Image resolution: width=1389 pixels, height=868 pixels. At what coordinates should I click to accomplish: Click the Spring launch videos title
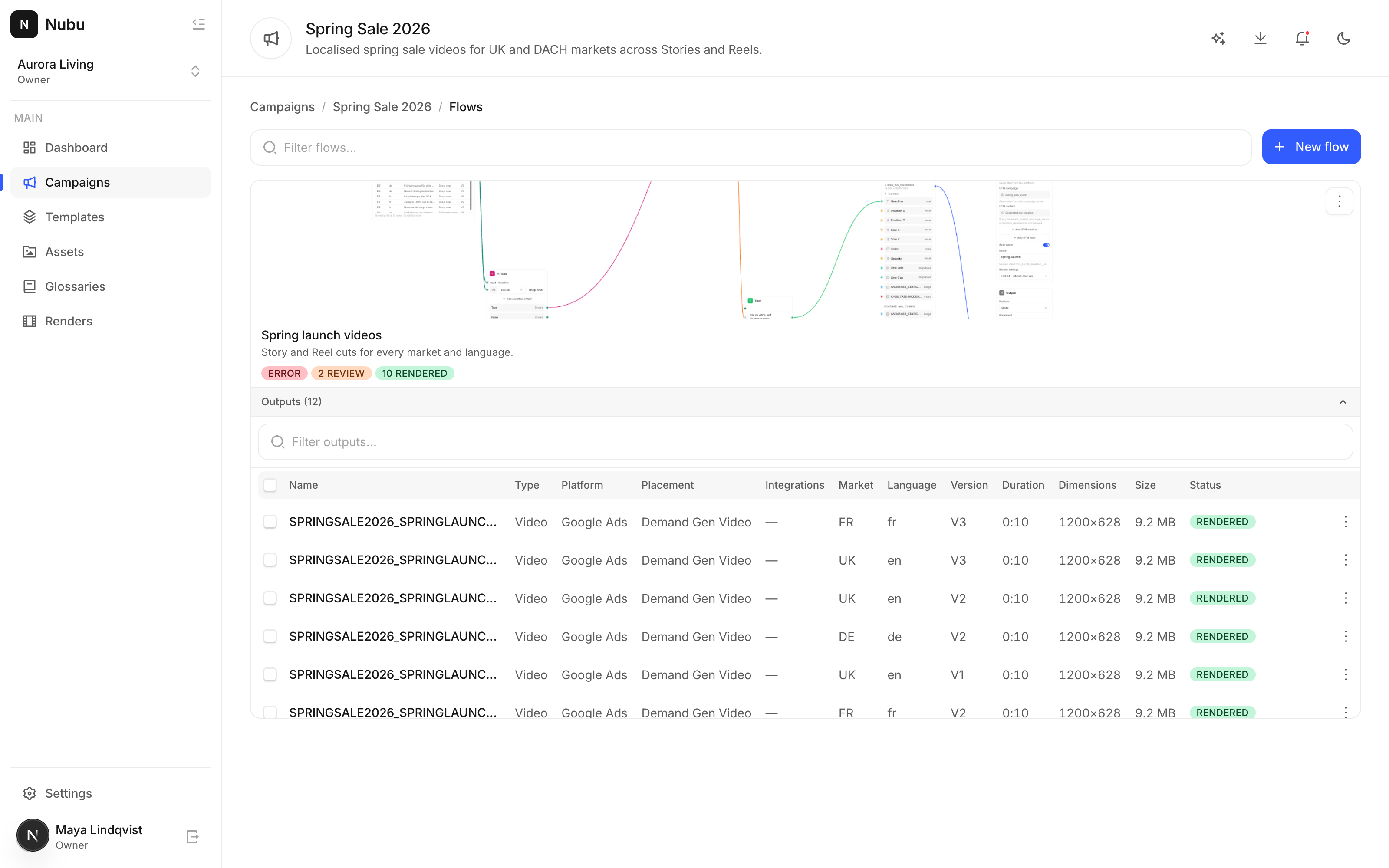tap(321, 335)
